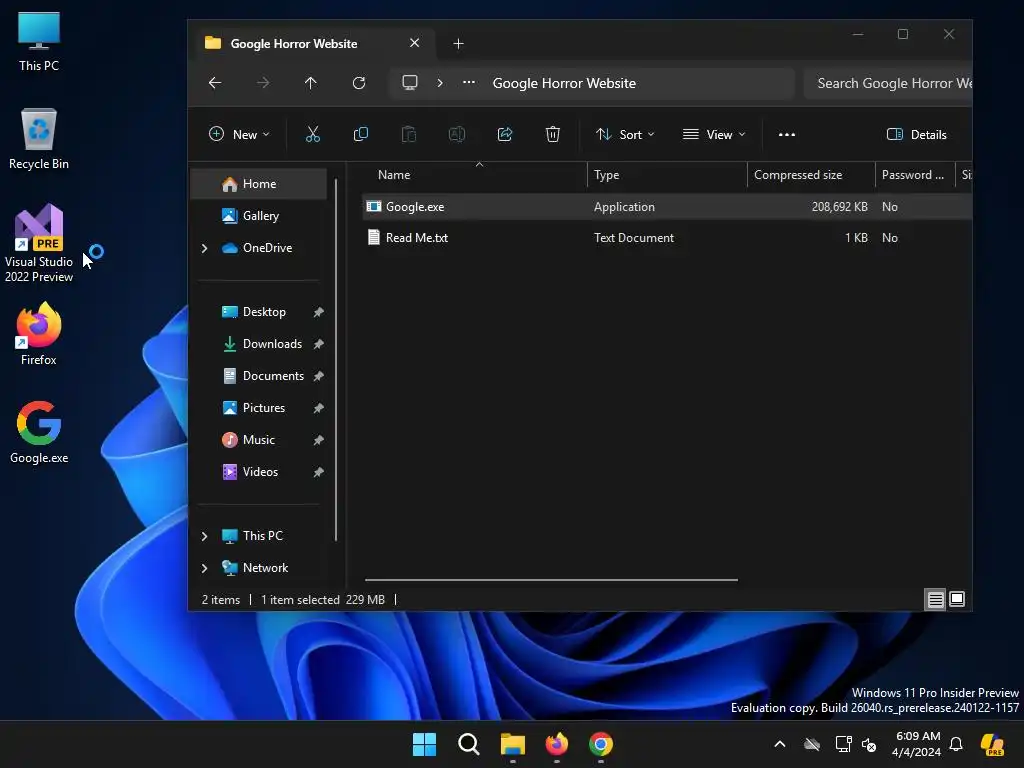Screen dimensions: 1024x768
Task: Switch to details list view icon in status bar
Action: tap(936, 600)
